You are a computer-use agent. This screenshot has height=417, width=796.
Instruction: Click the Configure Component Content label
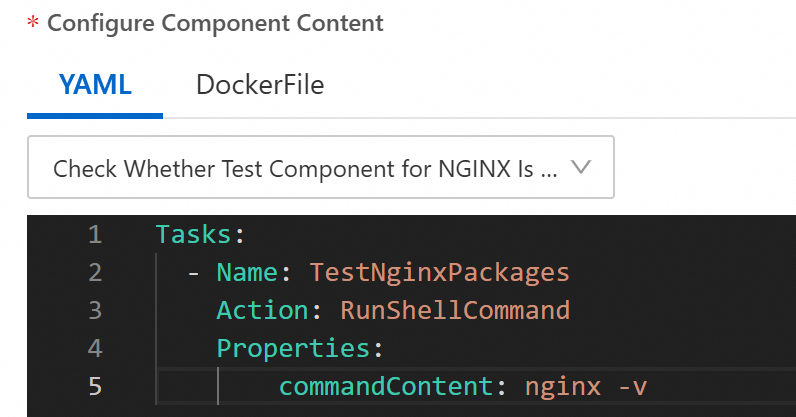(x=215, y=22)
